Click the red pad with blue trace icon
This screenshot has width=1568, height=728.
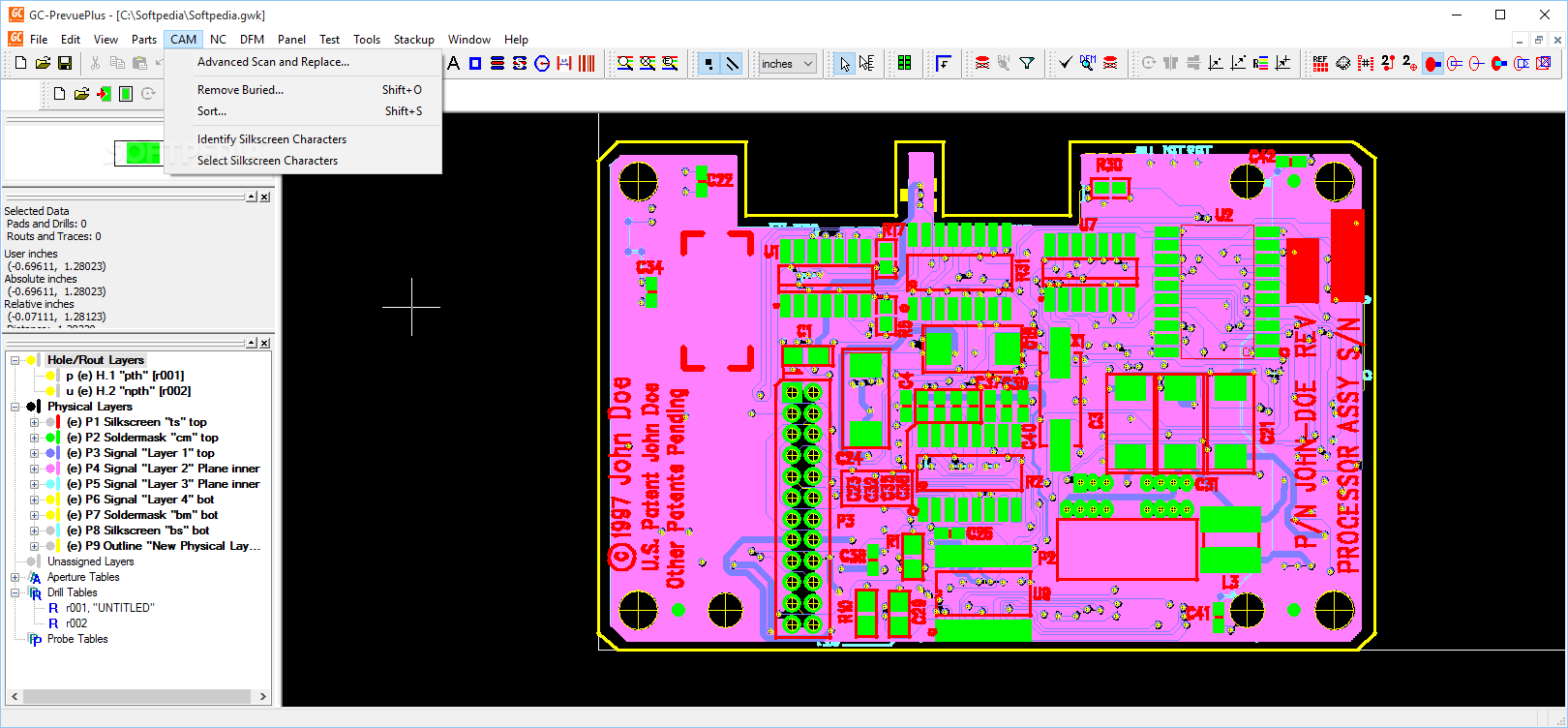1432,63
